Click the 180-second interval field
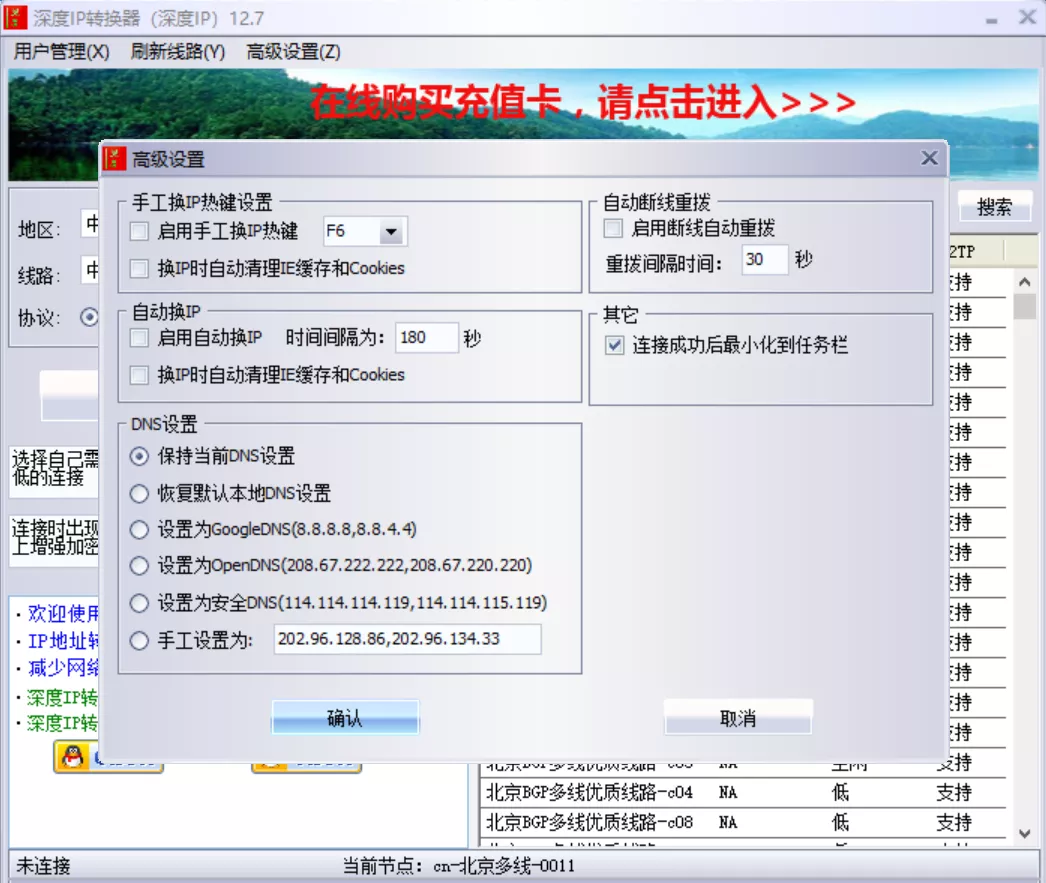 (x=426, y=337)
